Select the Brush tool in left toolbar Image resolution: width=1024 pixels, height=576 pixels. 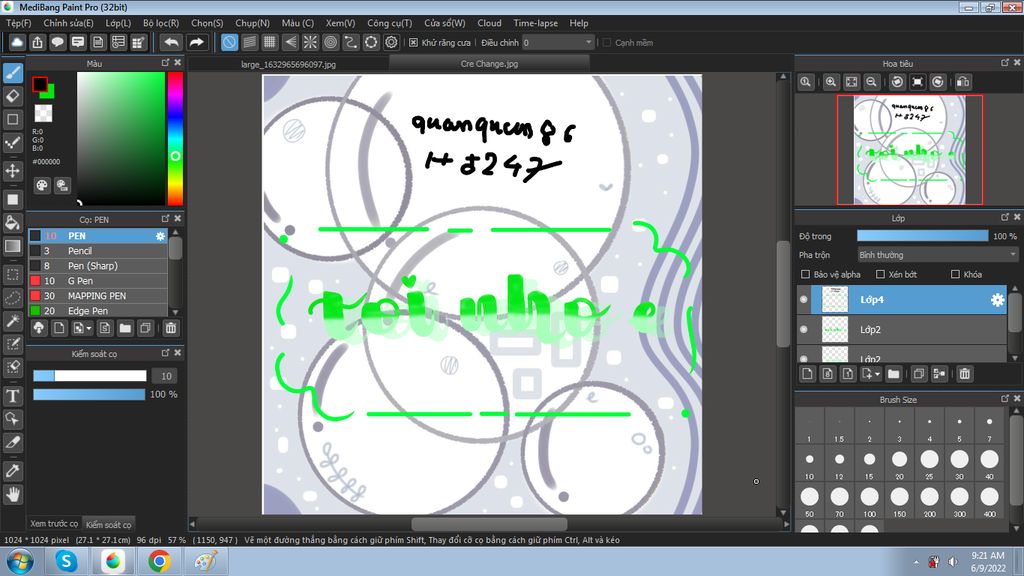[13, 72]
